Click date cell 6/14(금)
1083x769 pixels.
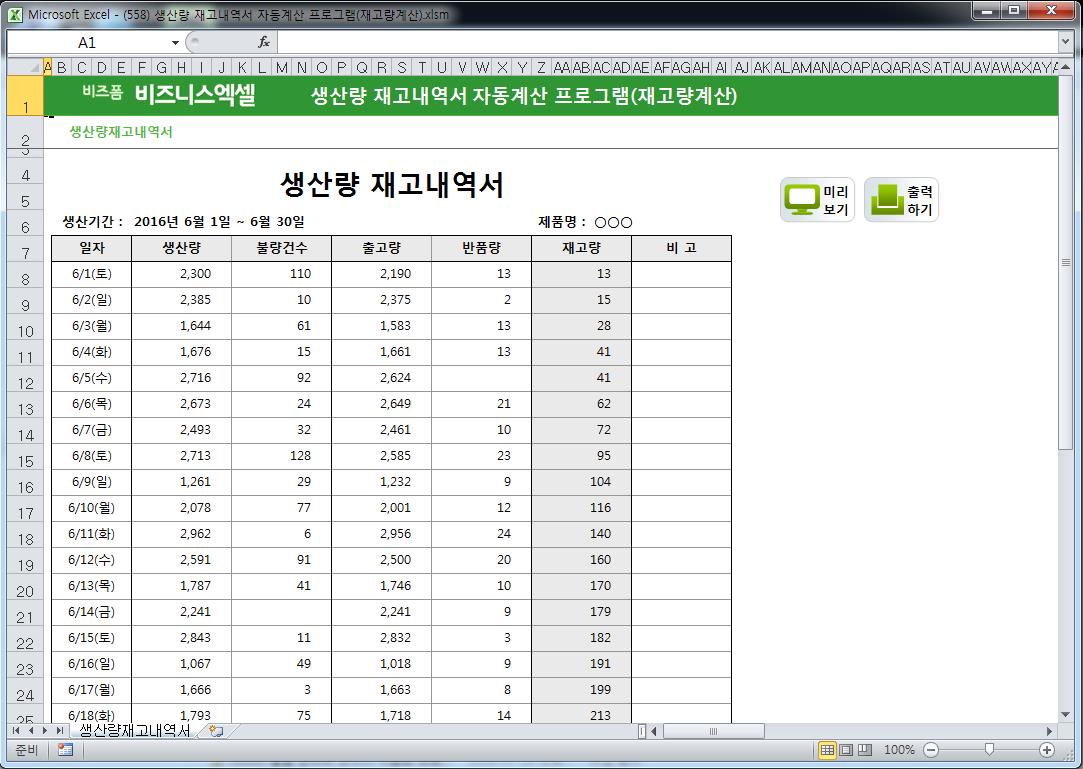[92, 612]
